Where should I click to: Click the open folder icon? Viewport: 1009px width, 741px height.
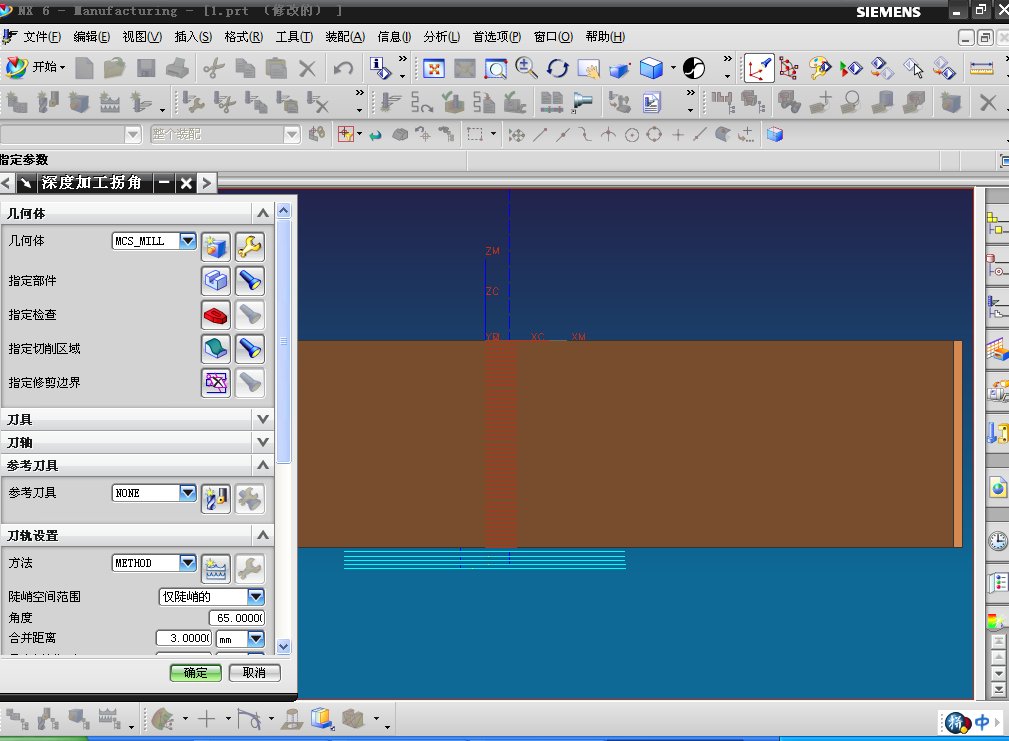(x=115, y=68)
